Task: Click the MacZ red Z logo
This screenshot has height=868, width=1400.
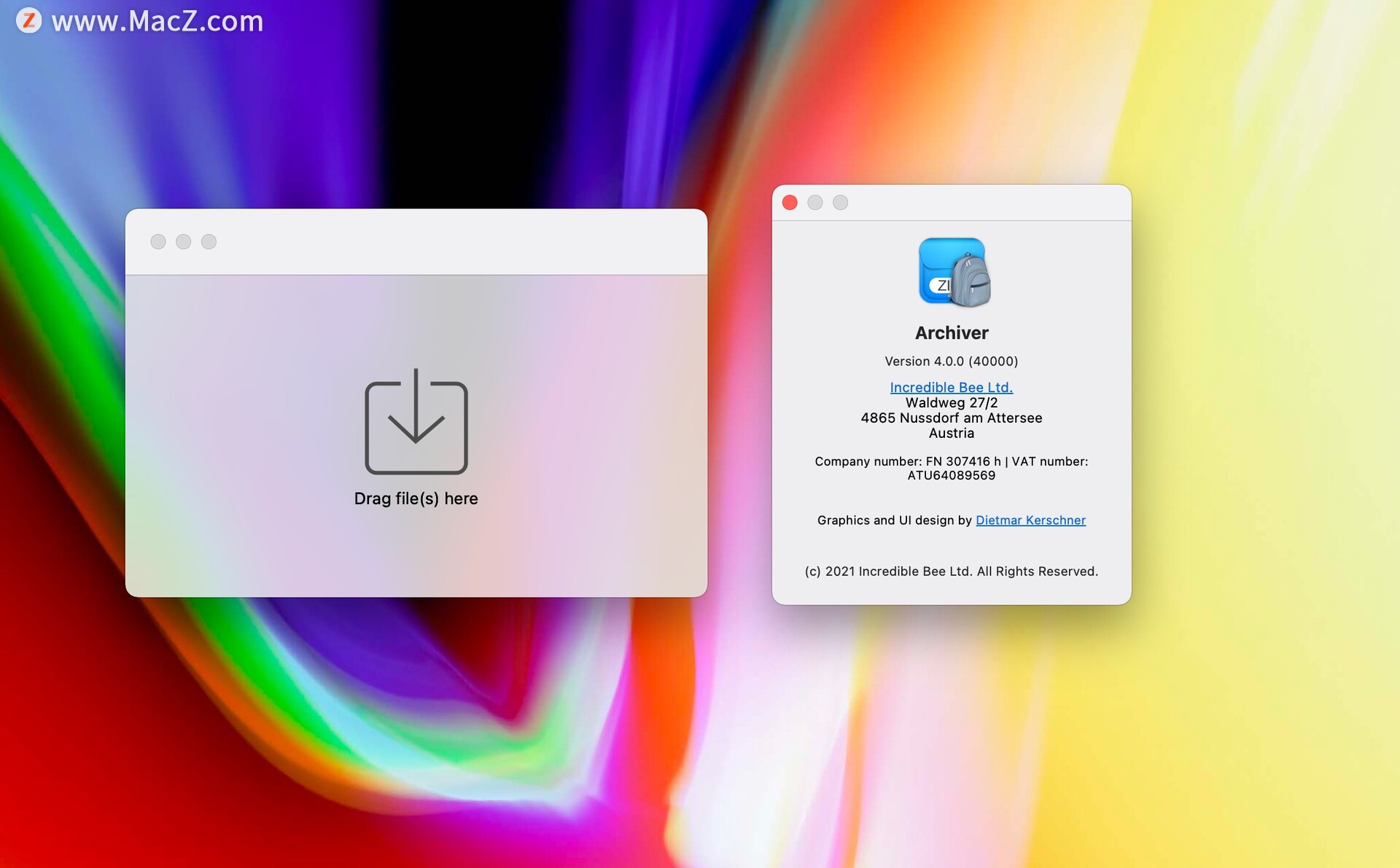Action: click(29, 20)
